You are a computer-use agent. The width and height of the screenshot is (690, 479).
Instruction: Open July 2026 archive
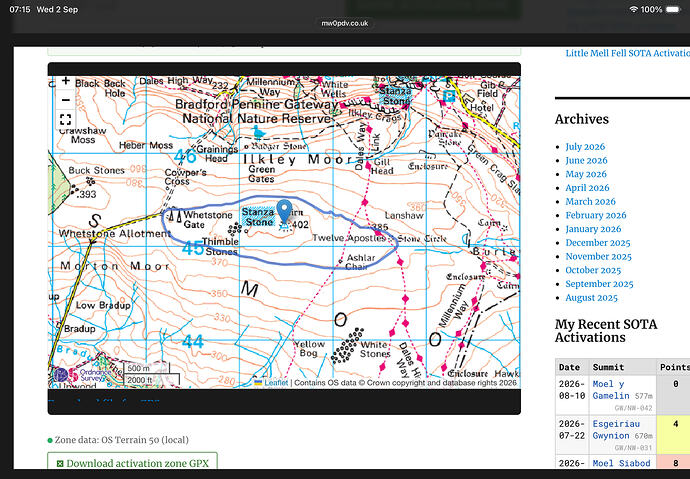(x=585, y=147)
